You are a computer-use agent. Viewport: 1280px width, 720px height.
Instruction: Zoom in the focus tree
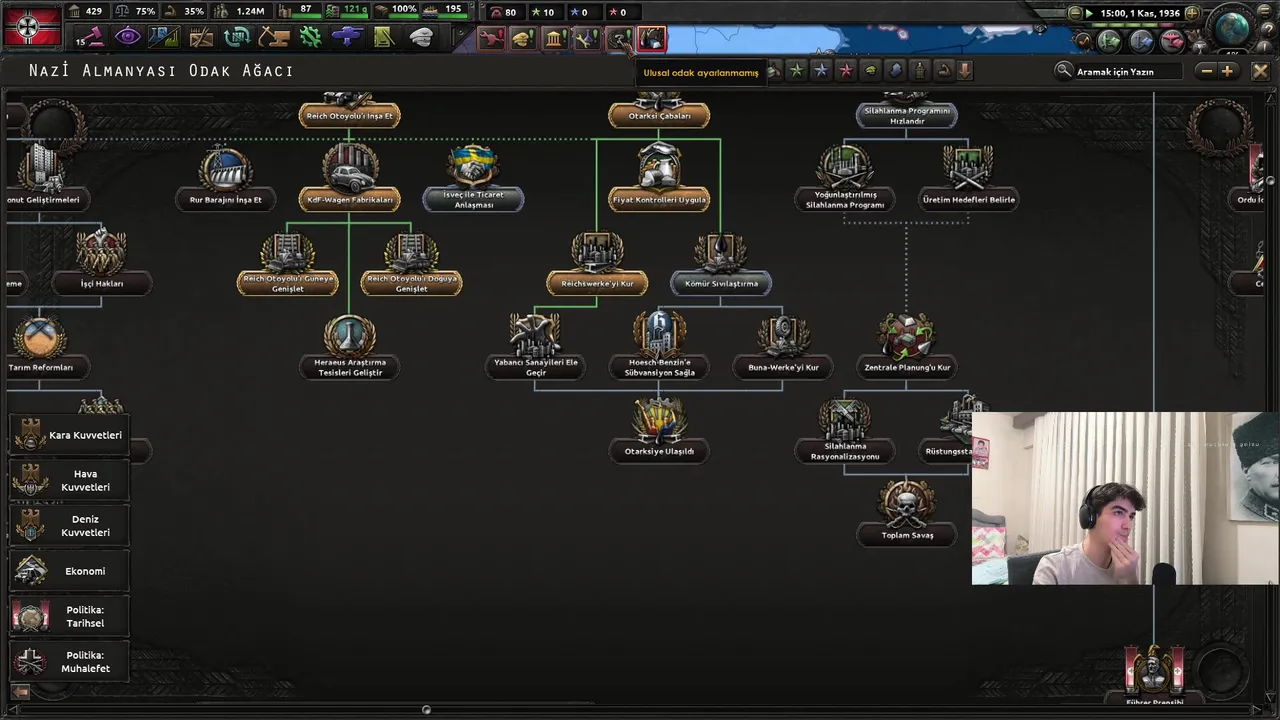pos(1227,71)
